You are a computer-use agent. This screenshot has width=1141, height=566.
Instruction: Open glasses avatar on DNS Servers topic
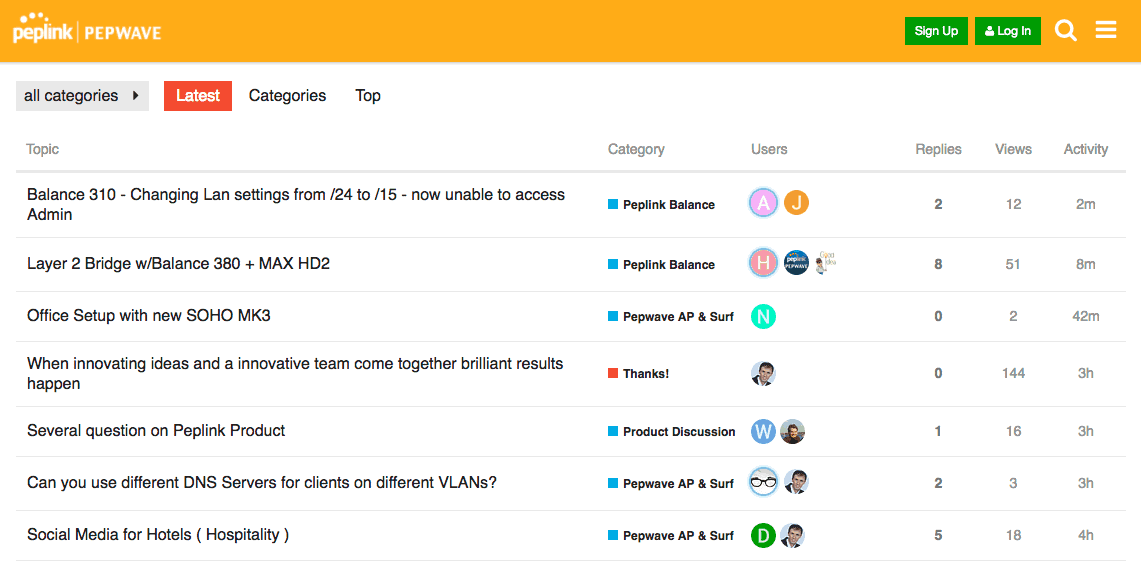tap(763, 482)
